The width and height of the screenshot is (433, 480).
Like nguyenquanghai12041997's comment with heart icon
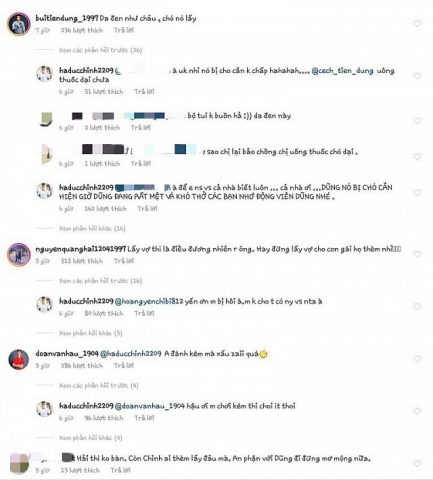[417, 254]
